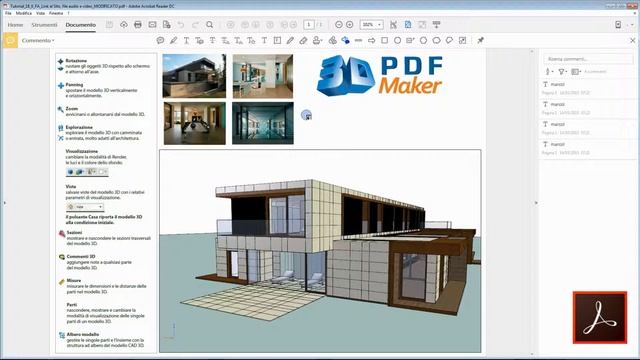Screen dimensions: 640x360
Task: Click the redo arrow icon
Action: [195, 25]
